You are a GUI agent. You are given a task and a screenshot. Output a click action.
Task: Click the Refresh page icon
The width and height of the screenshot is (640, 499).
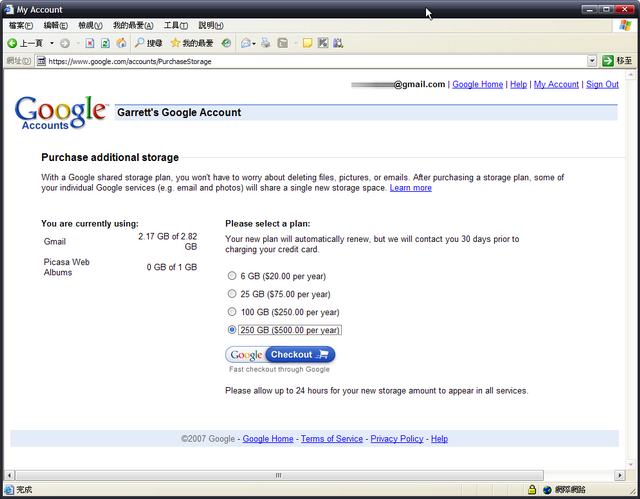[x=105, y=43]
